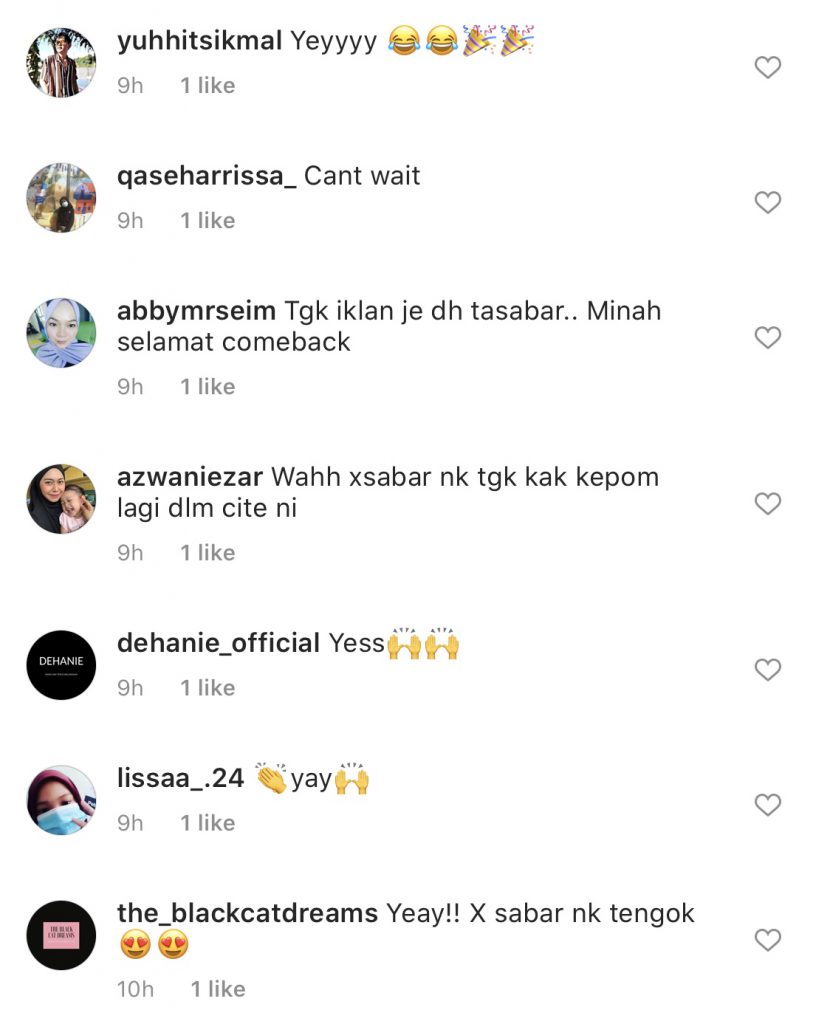Screen dimensions: 830x1024
Task: Open lissaa_.24 username link
Action: tap(180, 778)
